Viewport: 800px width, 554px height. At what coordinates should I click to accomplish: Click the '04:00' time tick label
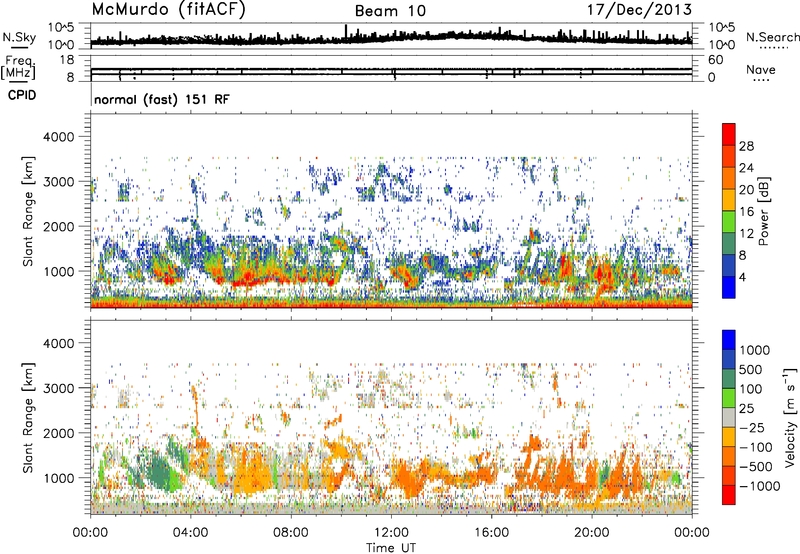(x=190, y=533)
